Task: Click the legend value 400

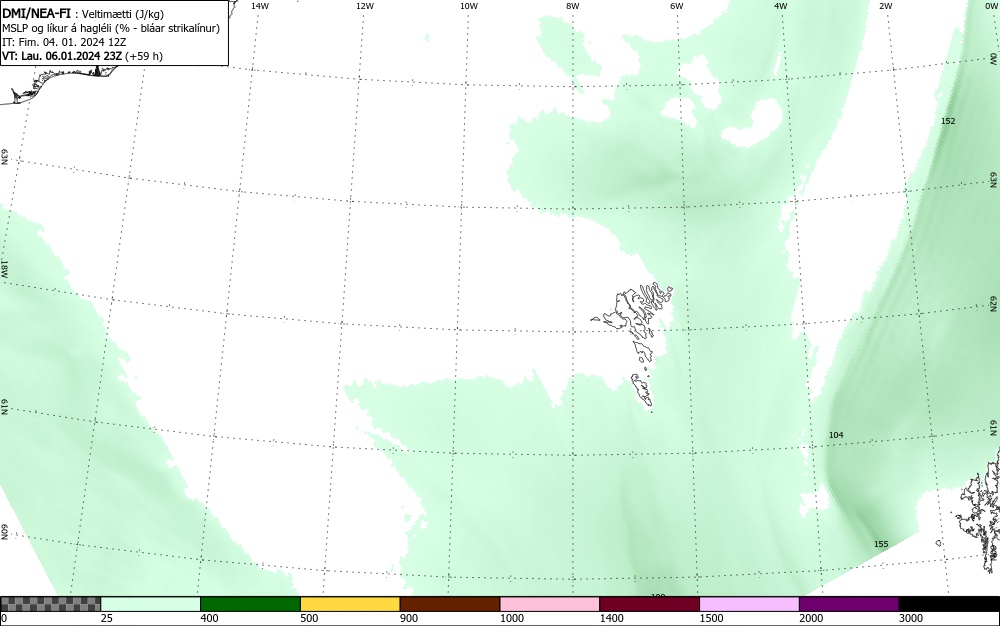Action: (x=209, y=618)
